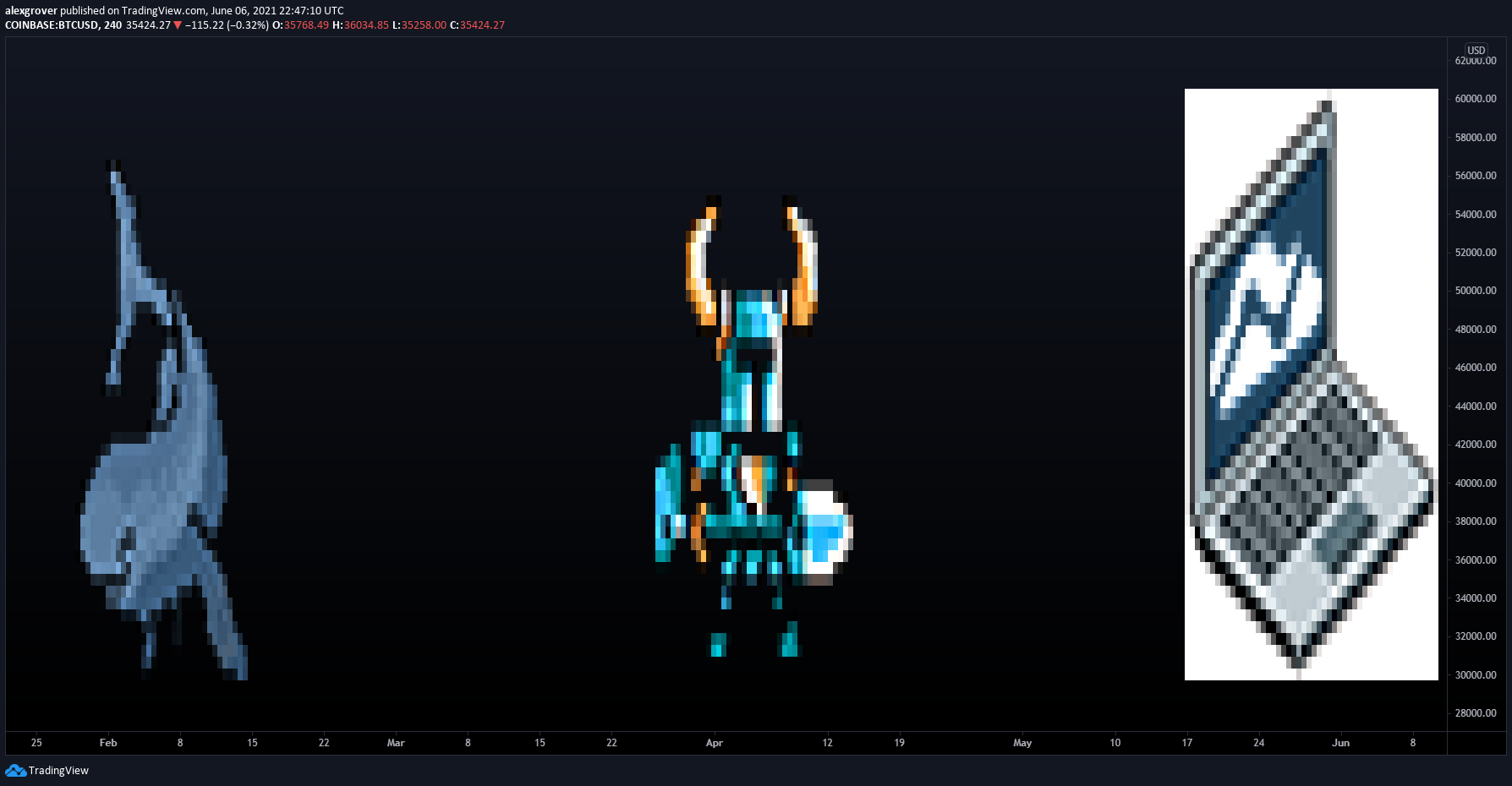Click the price change -115.22 (-0.32%)
Viewport: 1512px width, 786px height.
pyautogui.click(x=227, y=25)
